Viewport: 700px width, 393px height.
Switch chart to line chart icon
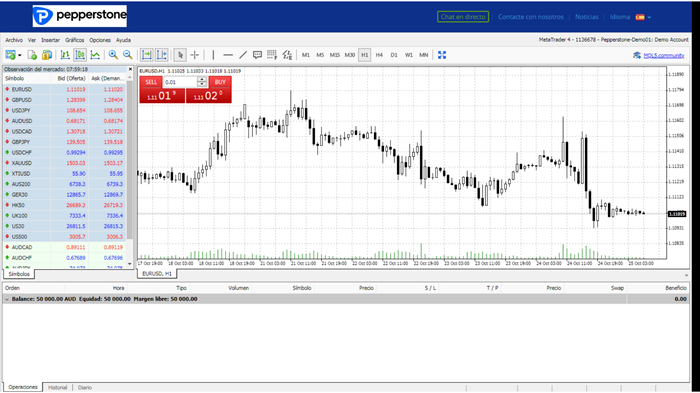pos(95,55)
